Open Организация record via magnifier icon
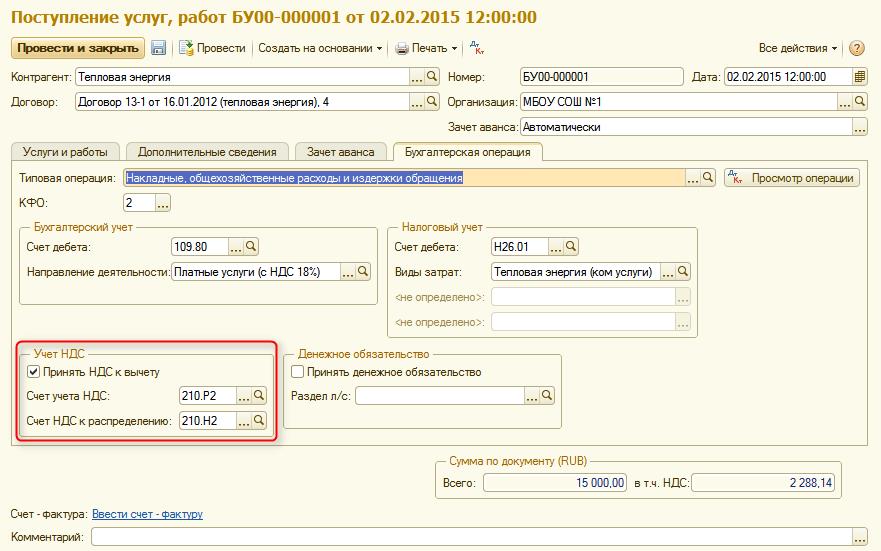881x551 pixels. pyautogui.click(x=860, y=102)
